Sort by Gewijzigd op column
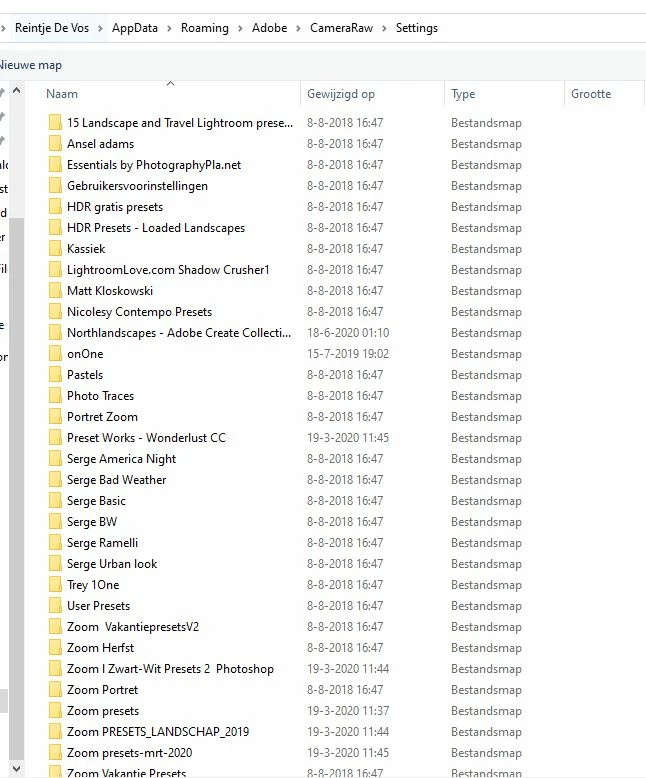646x778 pixels. click(x=341, y=94)
